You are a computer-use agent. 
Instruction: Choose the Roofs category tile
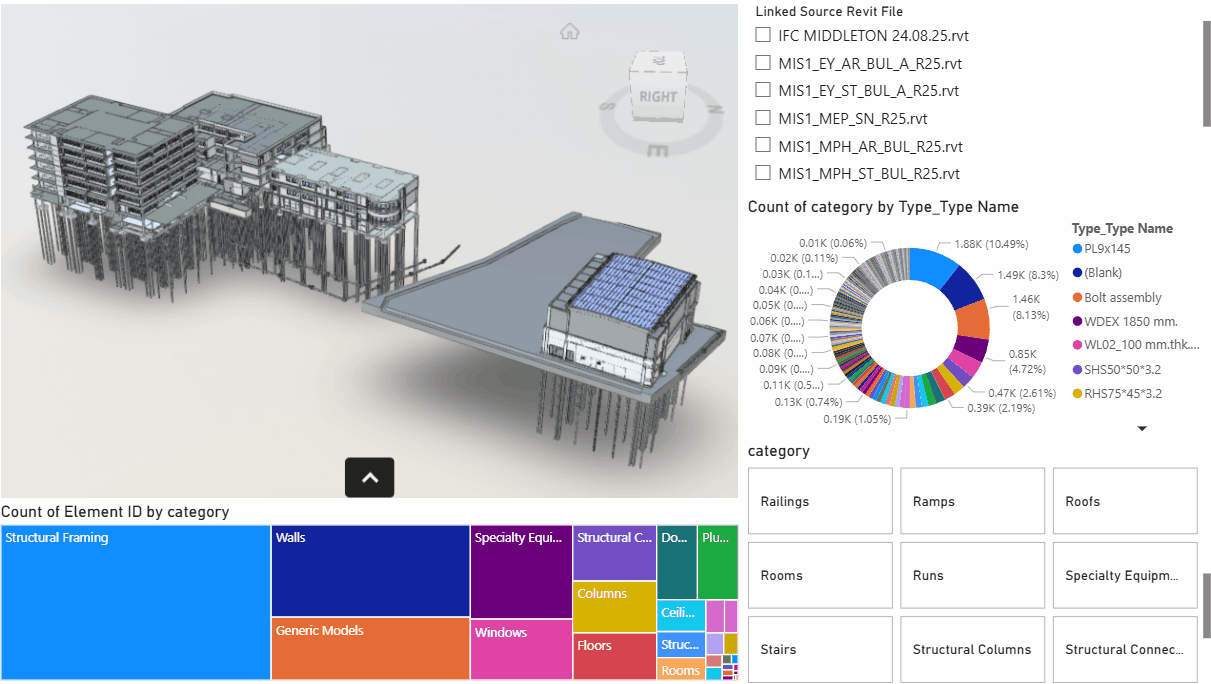[1124, 501]
